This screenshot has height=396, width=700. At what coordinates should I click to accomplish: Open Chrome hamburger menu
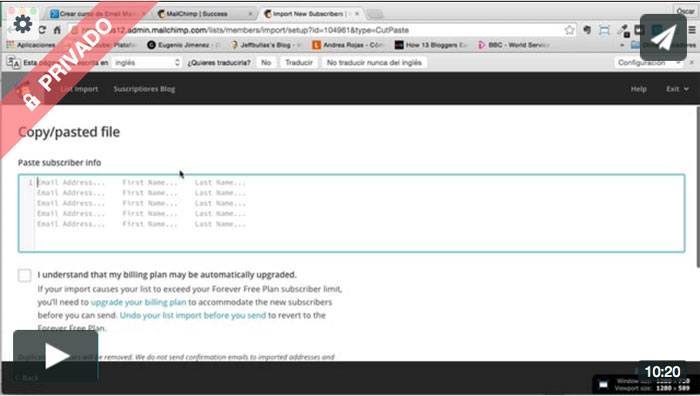pyautogui.click(x=692, y=30)
